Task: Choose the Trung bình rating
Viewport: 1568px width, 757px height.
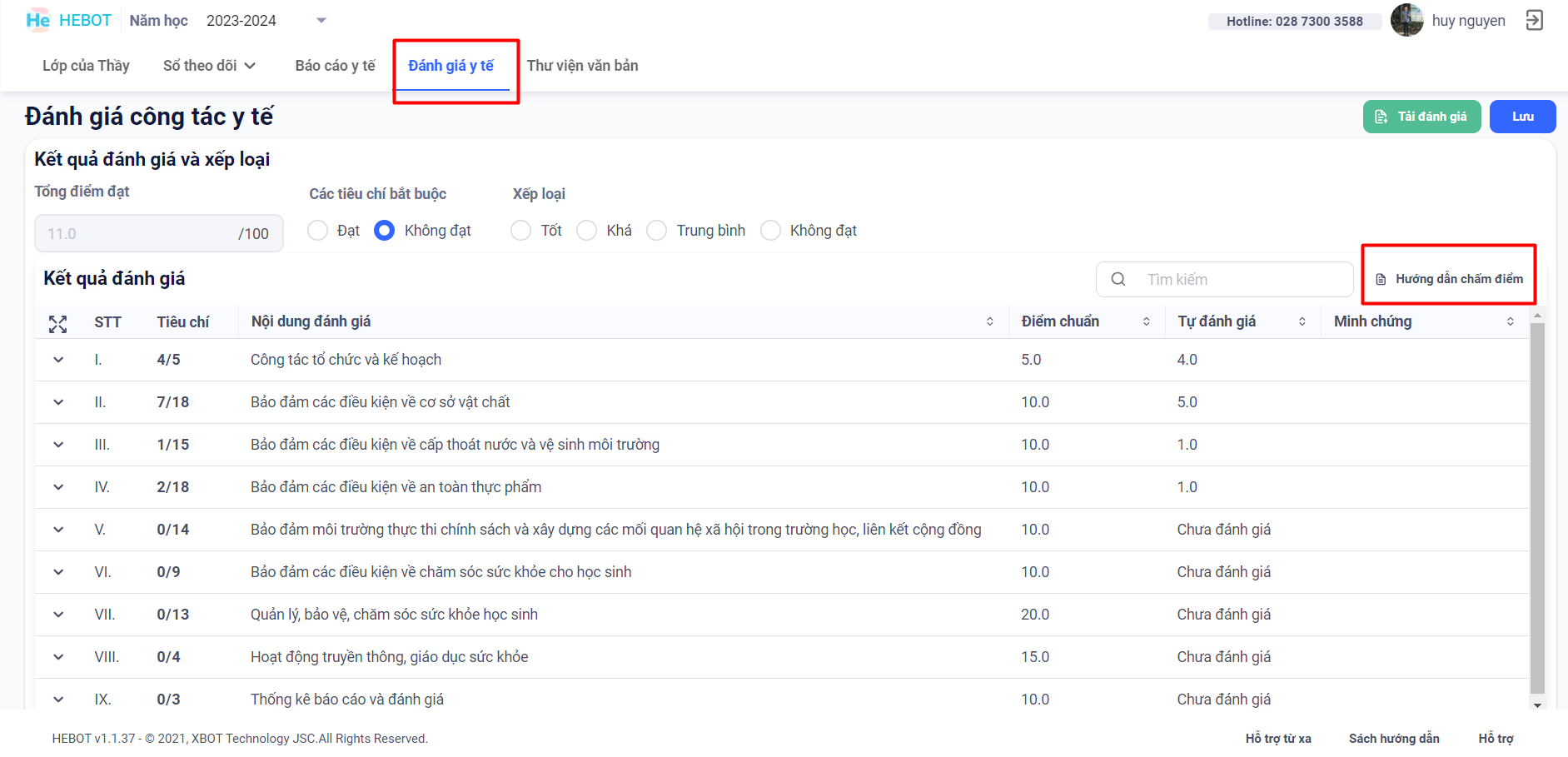Action: tap(657, 231)
